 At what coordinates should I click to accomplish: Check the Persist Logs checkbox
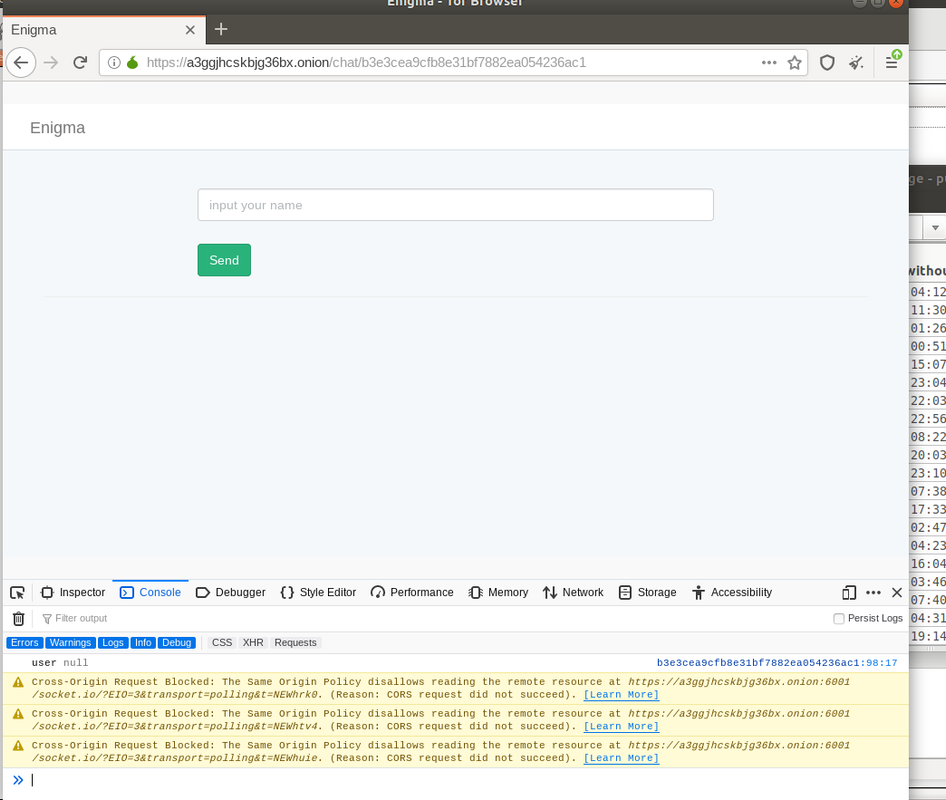pyautogui.click(x=839, y=618)
